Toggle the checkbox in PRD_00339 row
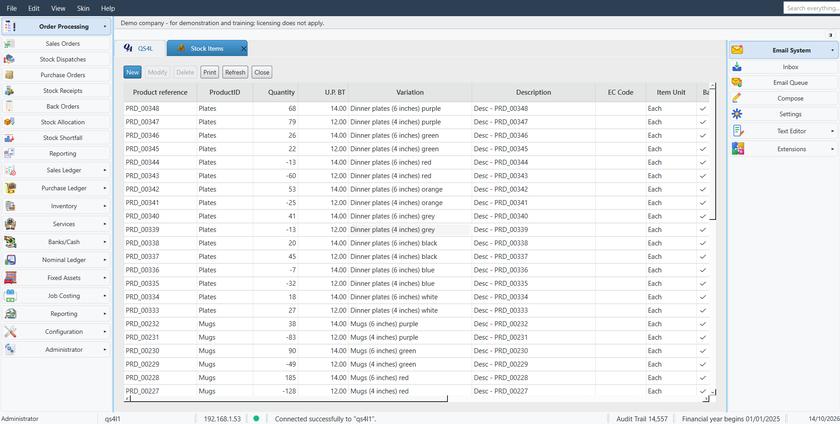This screenshot has width=840, height=424. (x=703, y=229)
